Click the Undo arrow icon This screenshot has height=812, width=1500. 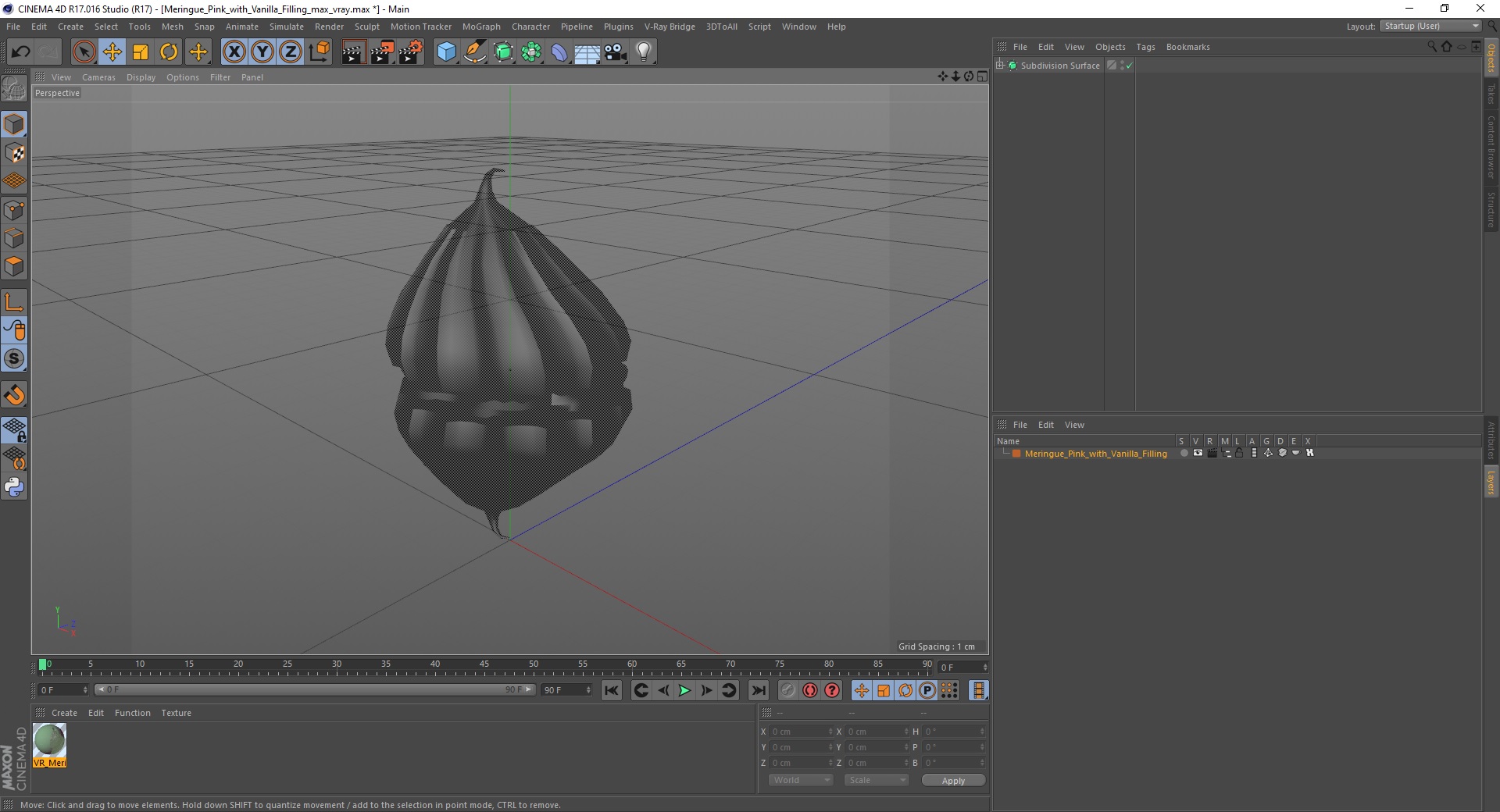tap(20, 52)
